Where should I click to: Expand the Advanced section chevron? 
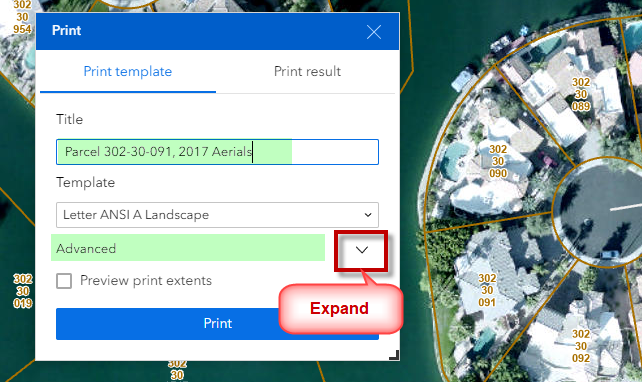[x=362, y=250]
